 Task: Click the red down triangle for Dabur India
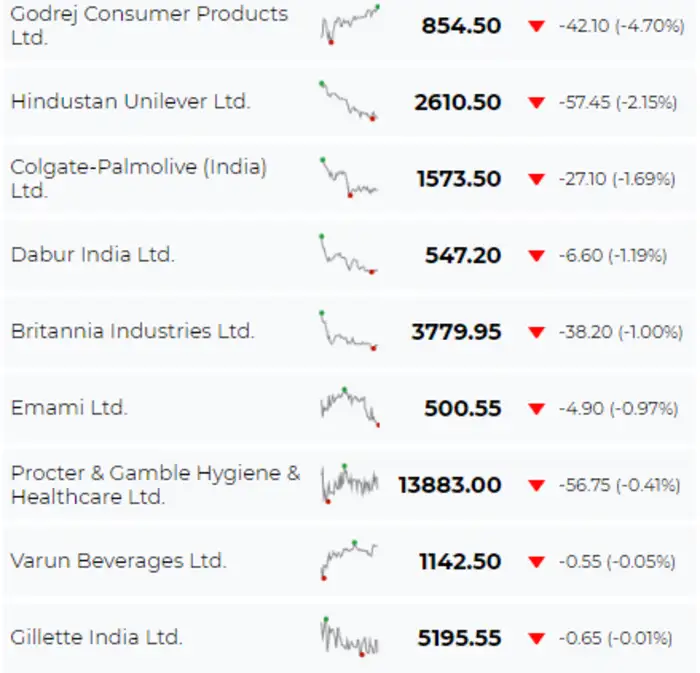click(x=537, y=256)
